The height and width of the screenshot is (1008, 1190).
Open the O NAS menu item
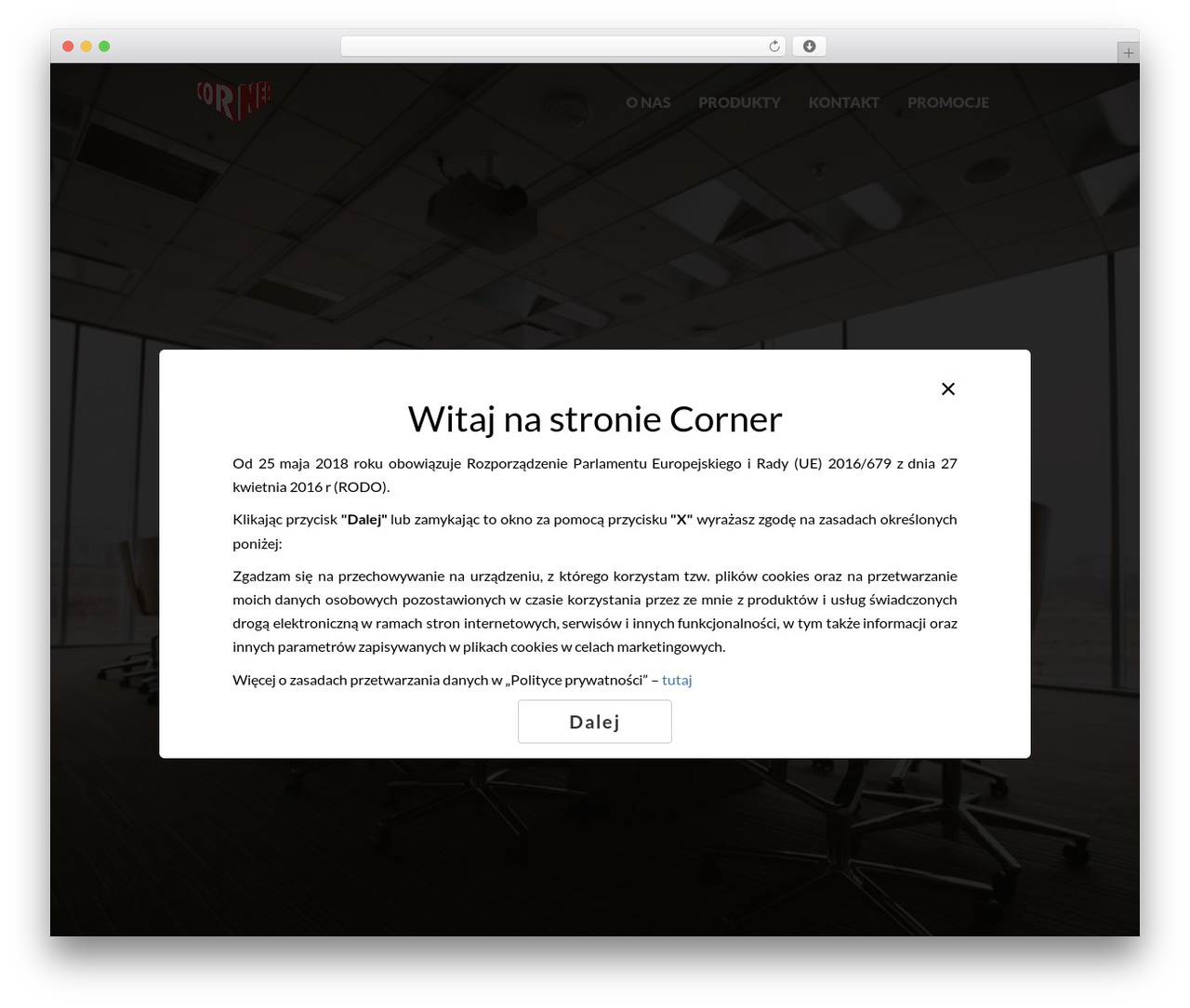pos(648,102)
